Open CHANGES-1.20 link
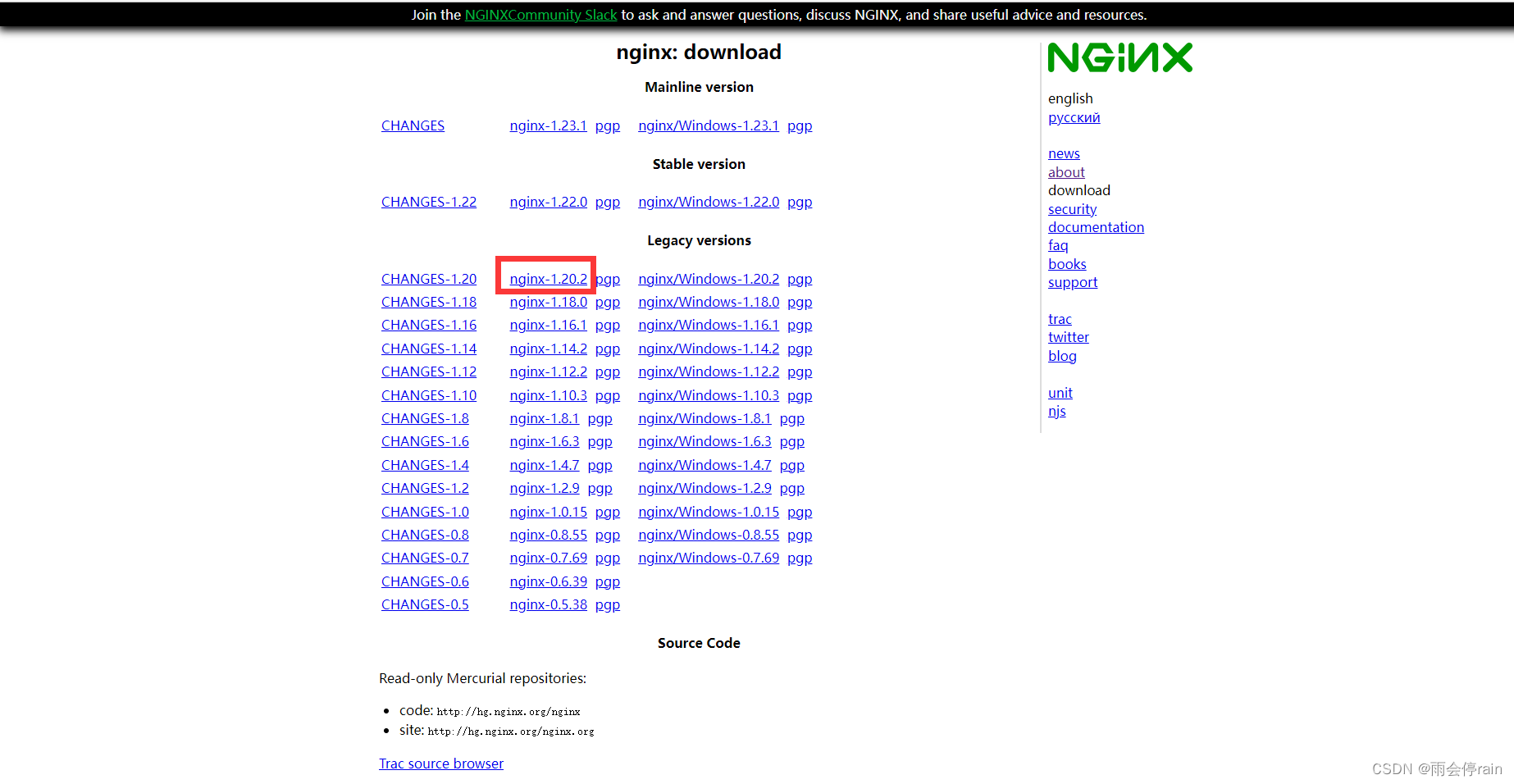Viewport: 1514px width, 784px height. [x=429, y=279]
